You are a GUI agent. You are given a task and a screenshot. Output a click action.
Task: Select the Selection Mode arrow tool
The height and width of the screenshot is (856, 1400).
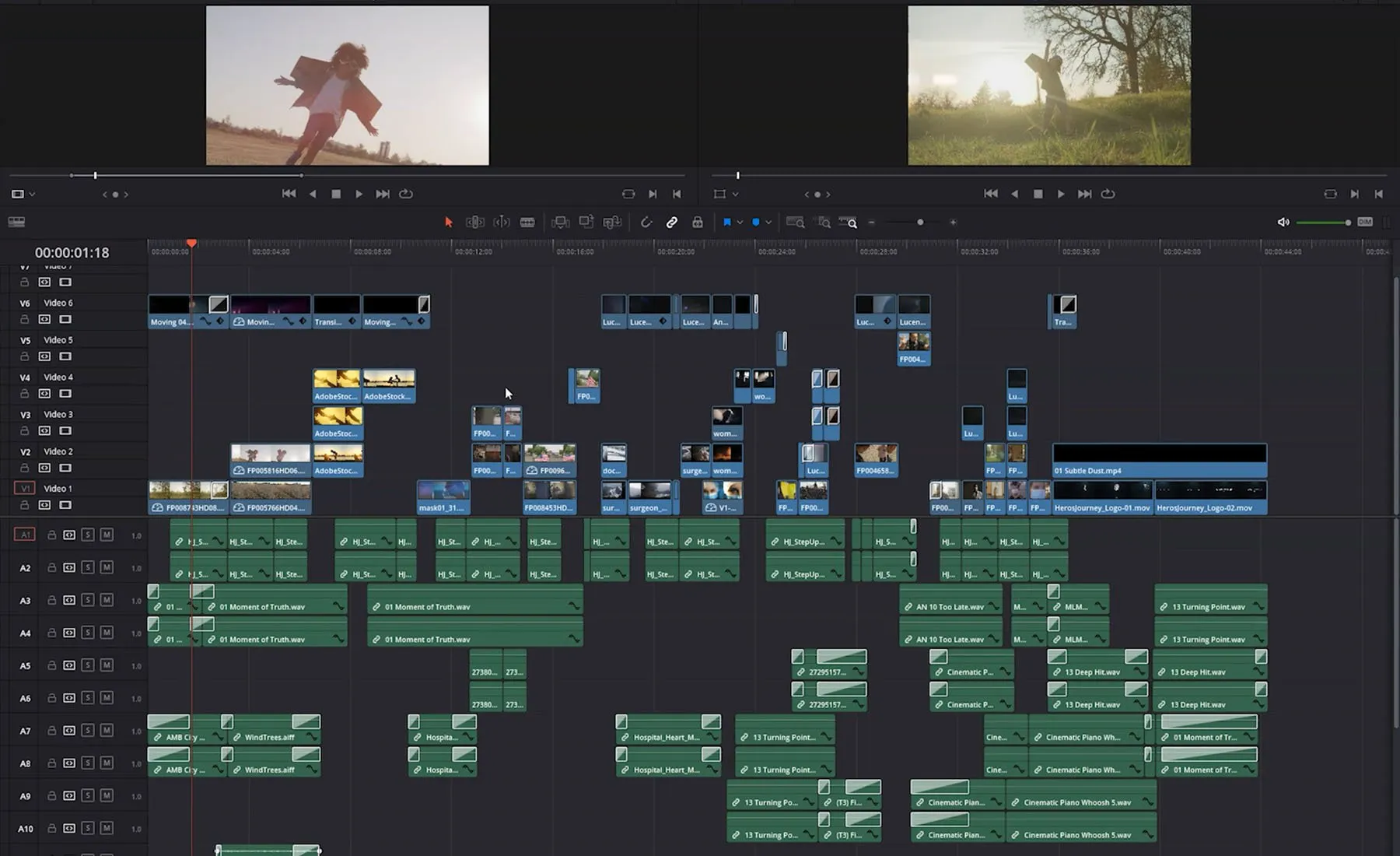click(449, 223)
